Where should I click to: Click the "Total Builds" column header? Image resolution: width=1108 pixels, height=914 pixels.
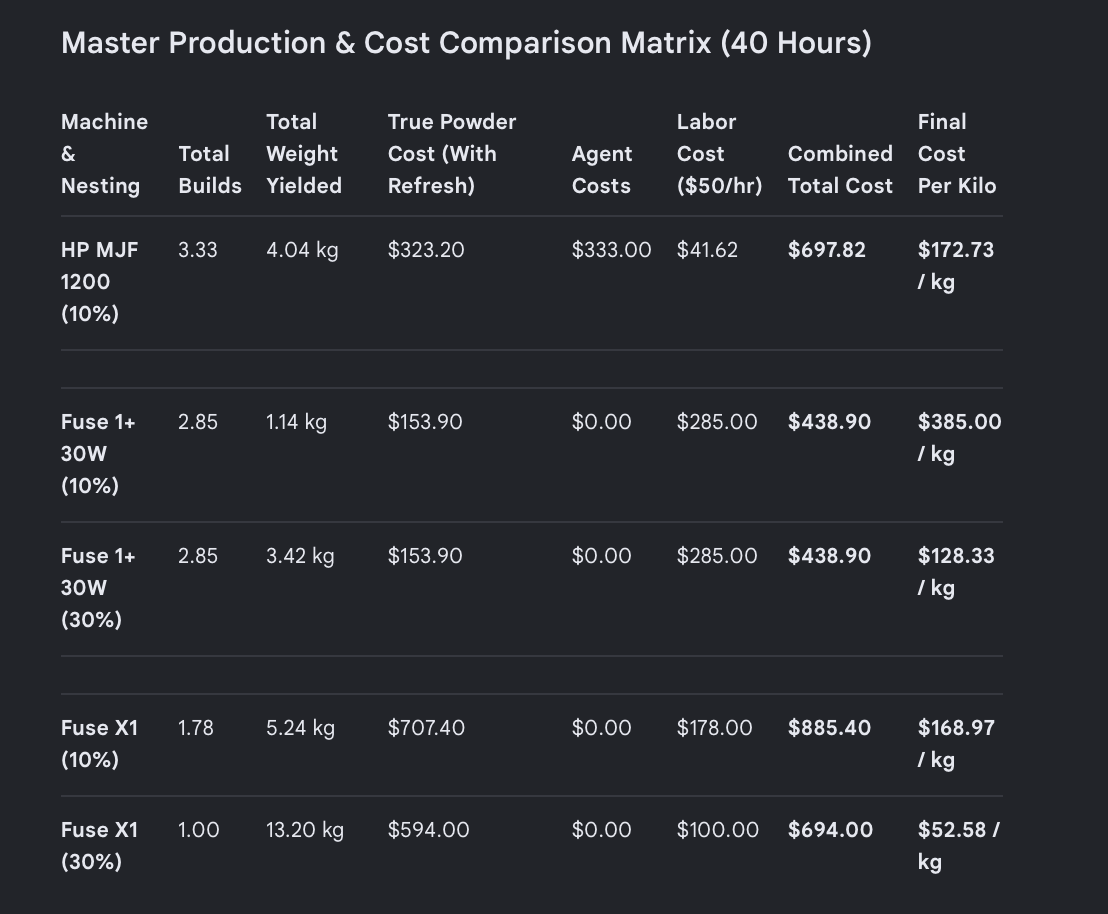click(210, 170)
